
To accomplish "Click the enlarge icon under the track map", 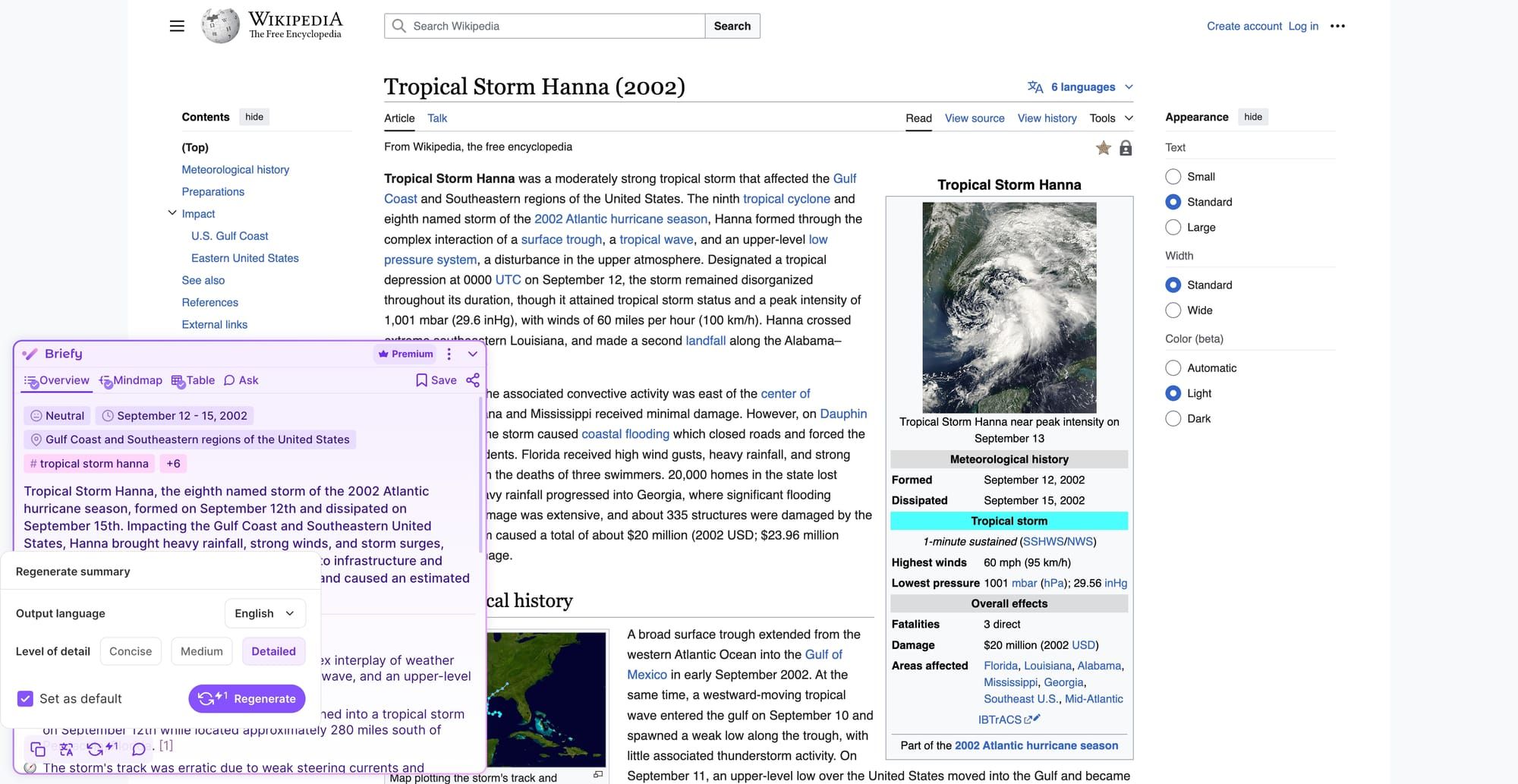I will point(598,774).
